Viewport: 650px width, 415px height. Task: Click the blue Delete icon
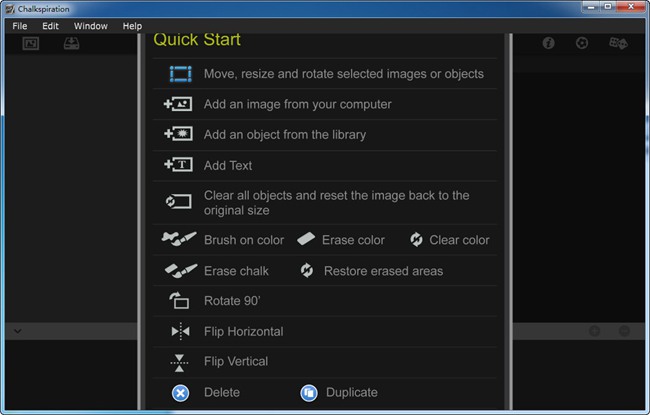(x=180, y=392)
